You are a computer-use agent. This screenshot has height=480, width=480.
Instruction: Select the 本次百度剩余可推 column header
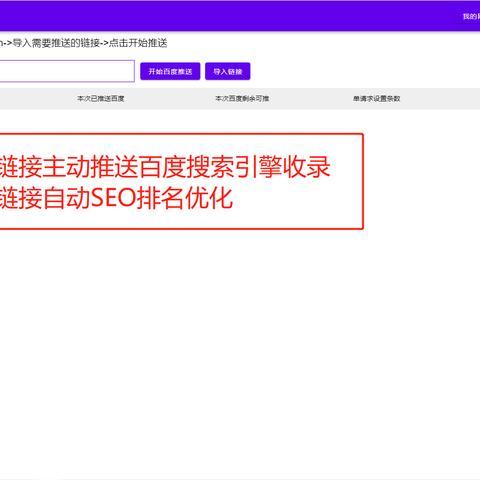point(242,99)
